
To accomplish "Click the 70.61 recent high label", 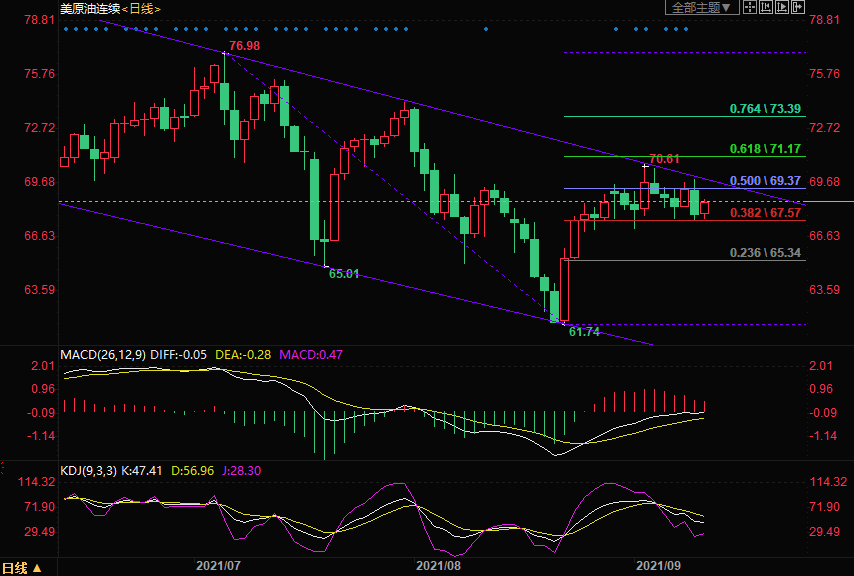I will tap(665, 158).
